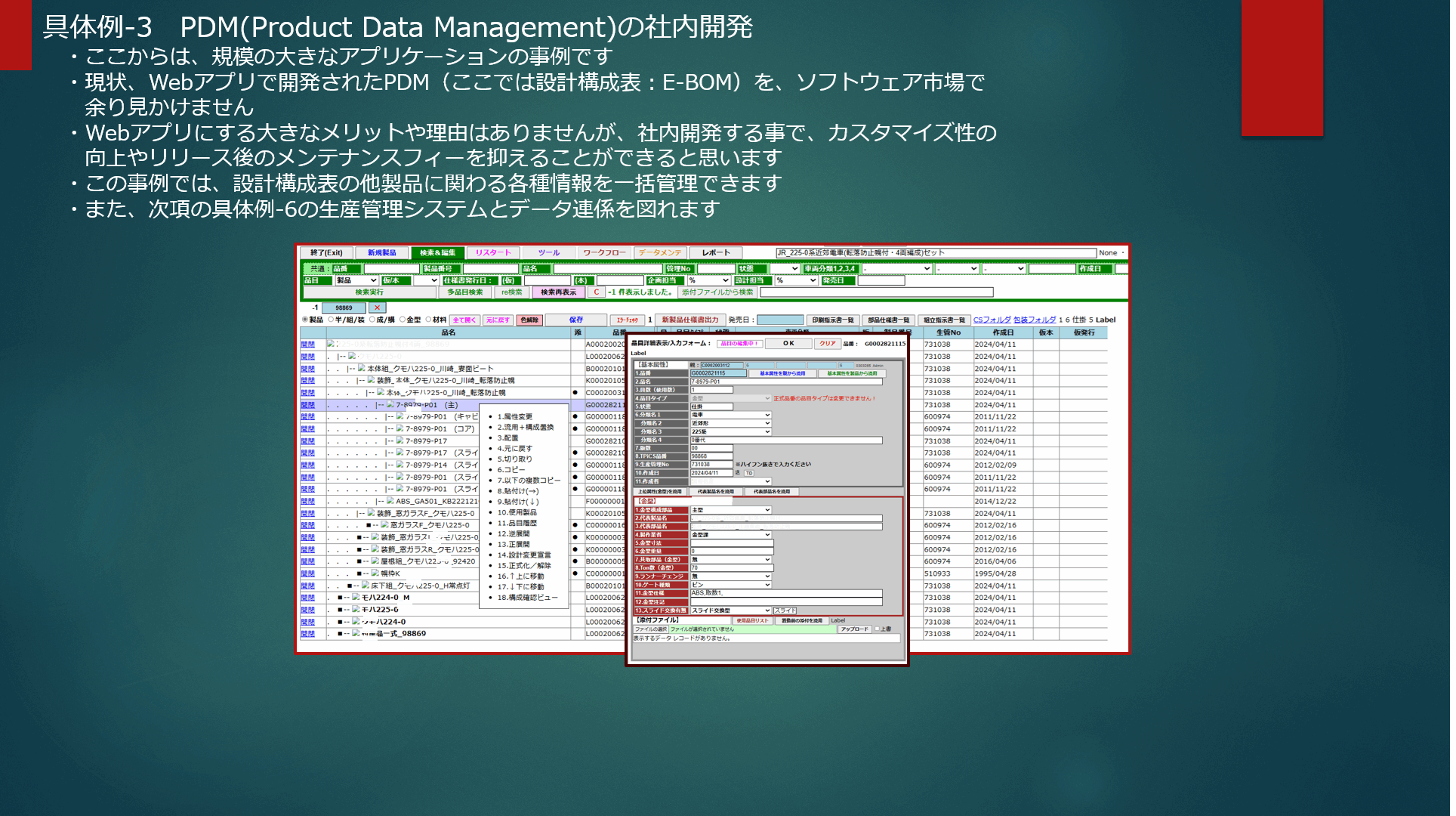Viewport: 1456px width, 816px height.
Task: Select the 金型 radio button
Action: point(403,320)
